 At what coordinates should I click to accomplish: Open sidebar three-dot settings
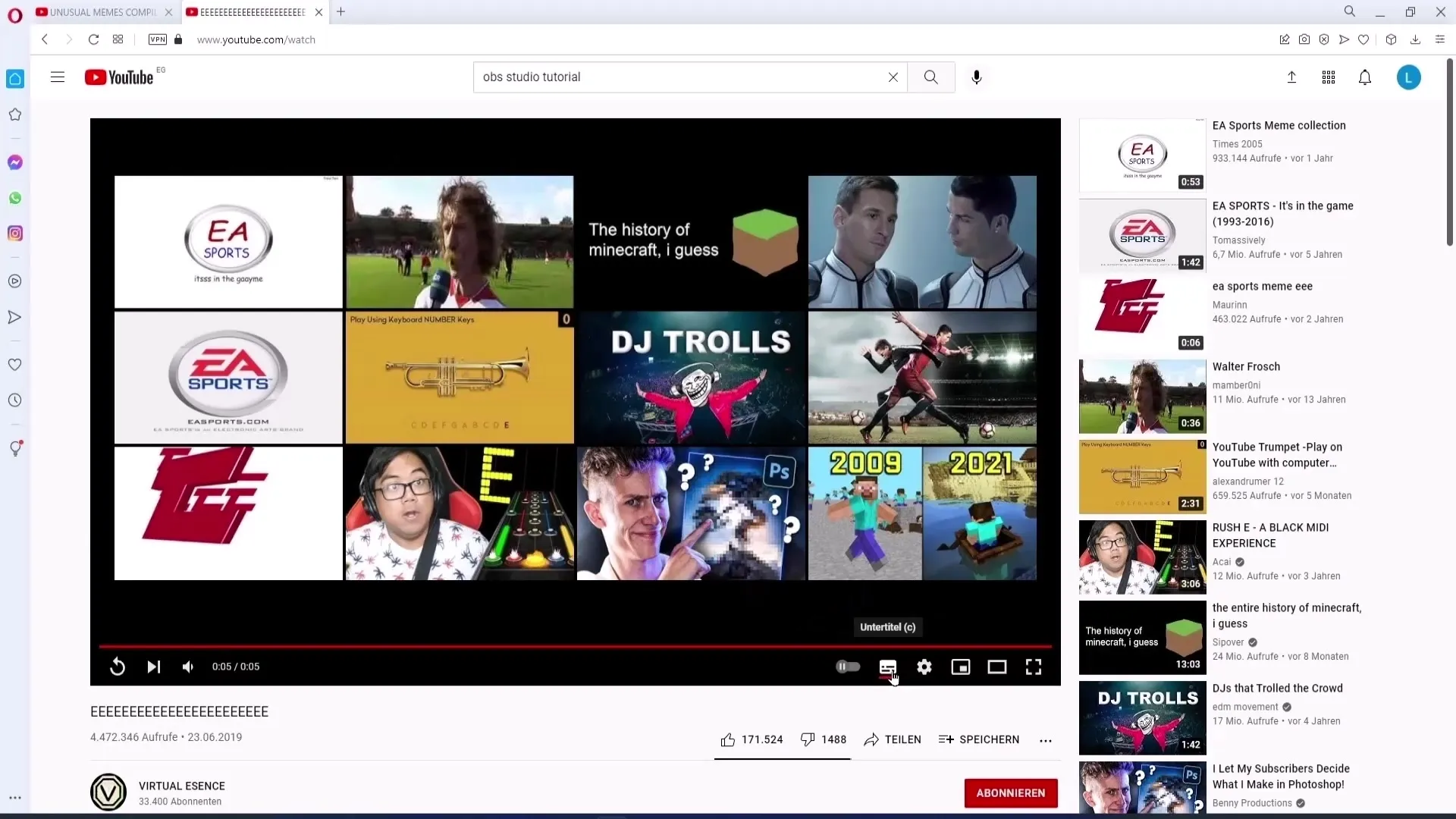[14, 798]
